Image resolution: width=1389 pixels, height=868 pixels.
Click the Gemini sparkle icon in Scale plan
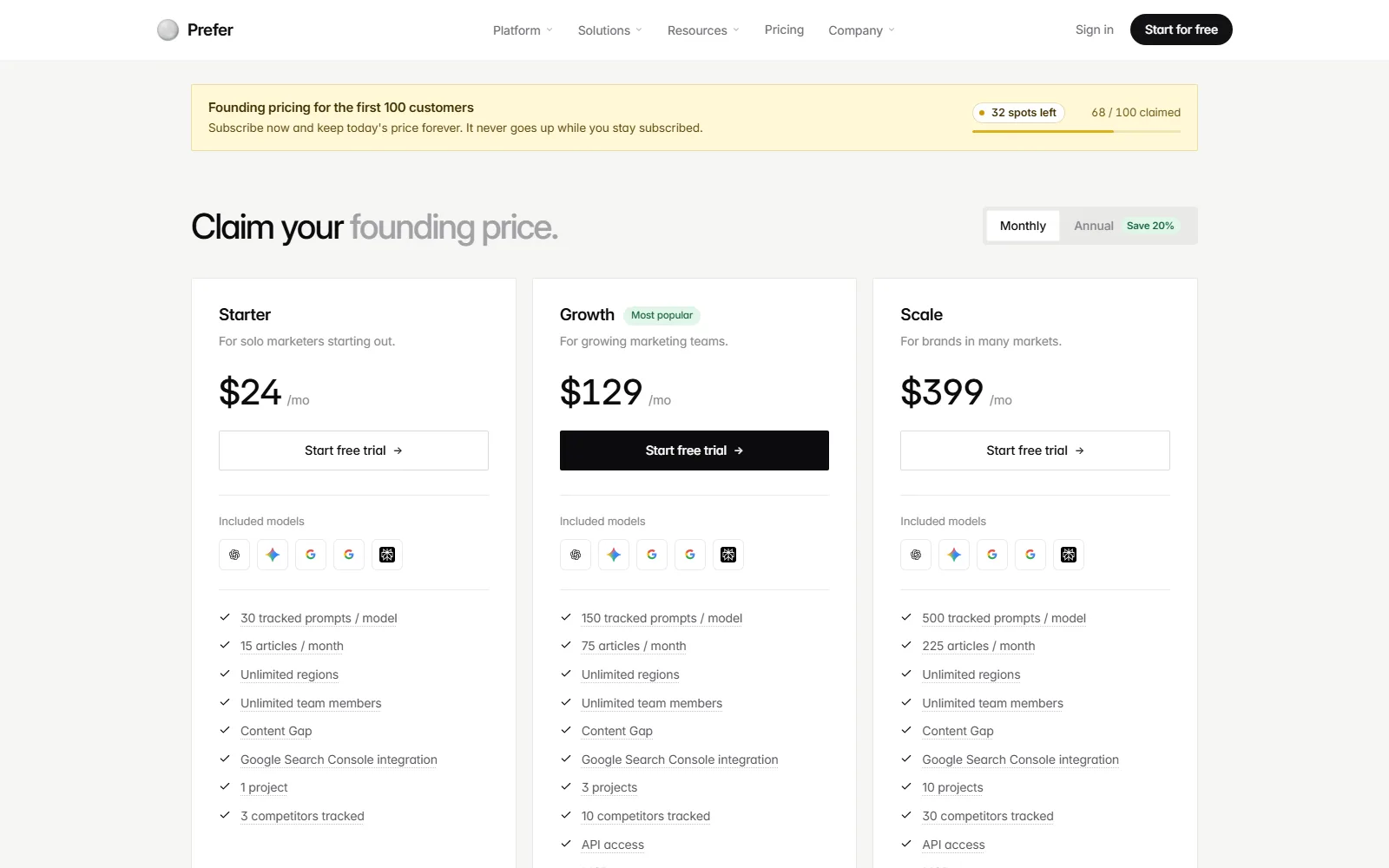coord(954,555)
